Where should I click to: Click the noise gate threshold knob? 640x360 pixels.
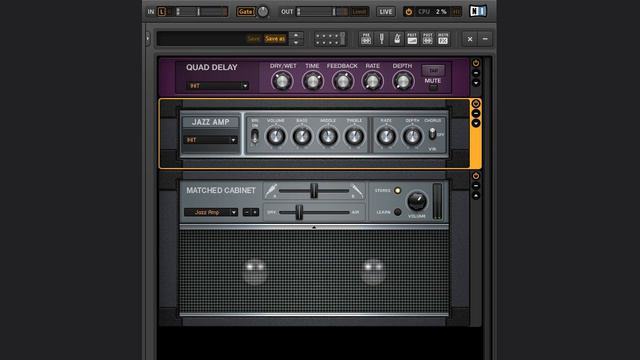pyautogui.click(x=263, y=12)
